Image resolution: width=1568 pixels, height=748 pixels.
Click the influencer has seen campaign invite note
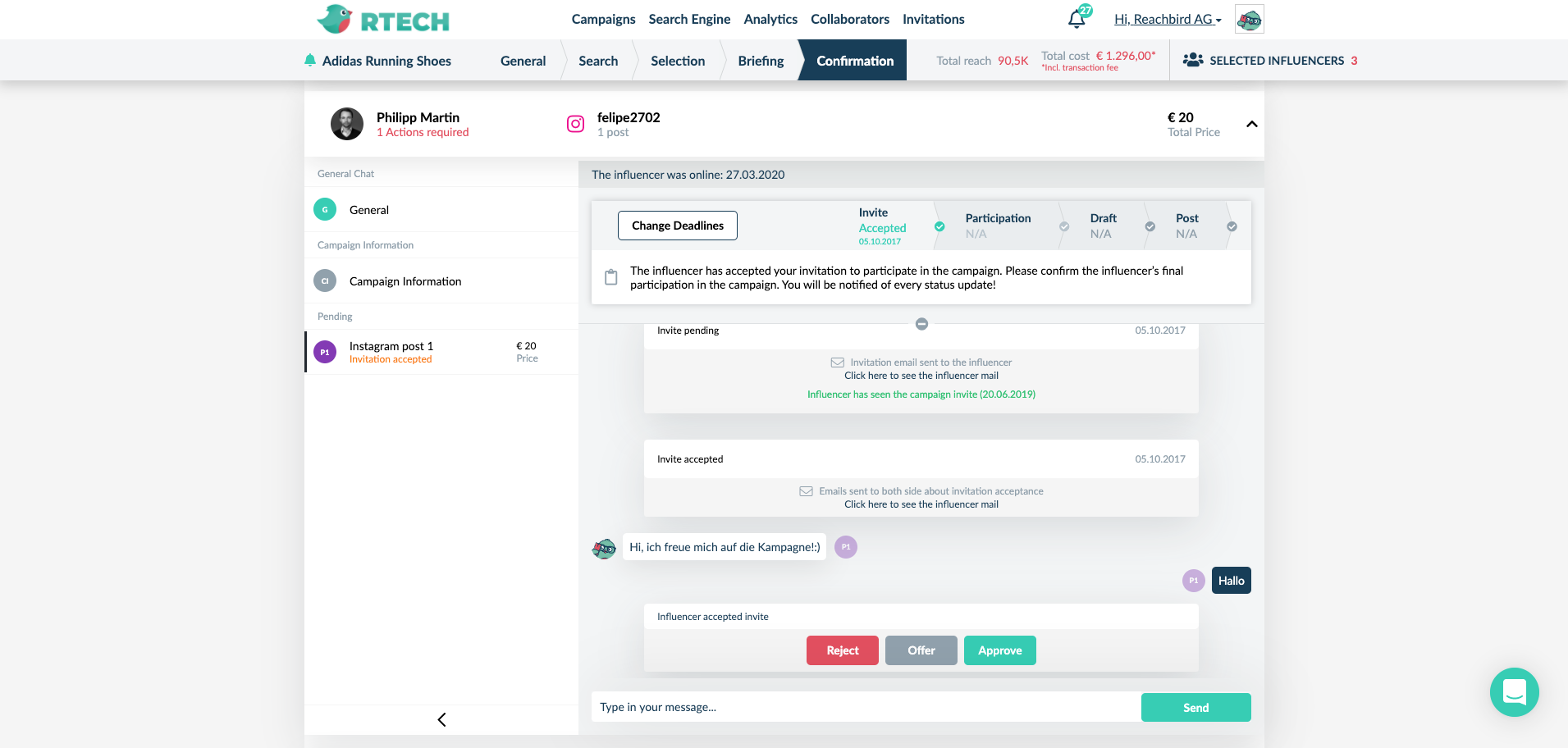921,395
